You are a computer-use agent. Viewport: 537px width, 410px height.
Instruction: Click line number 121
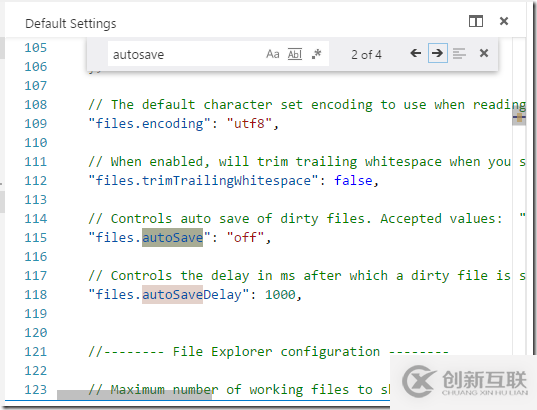tap(36, 352)
